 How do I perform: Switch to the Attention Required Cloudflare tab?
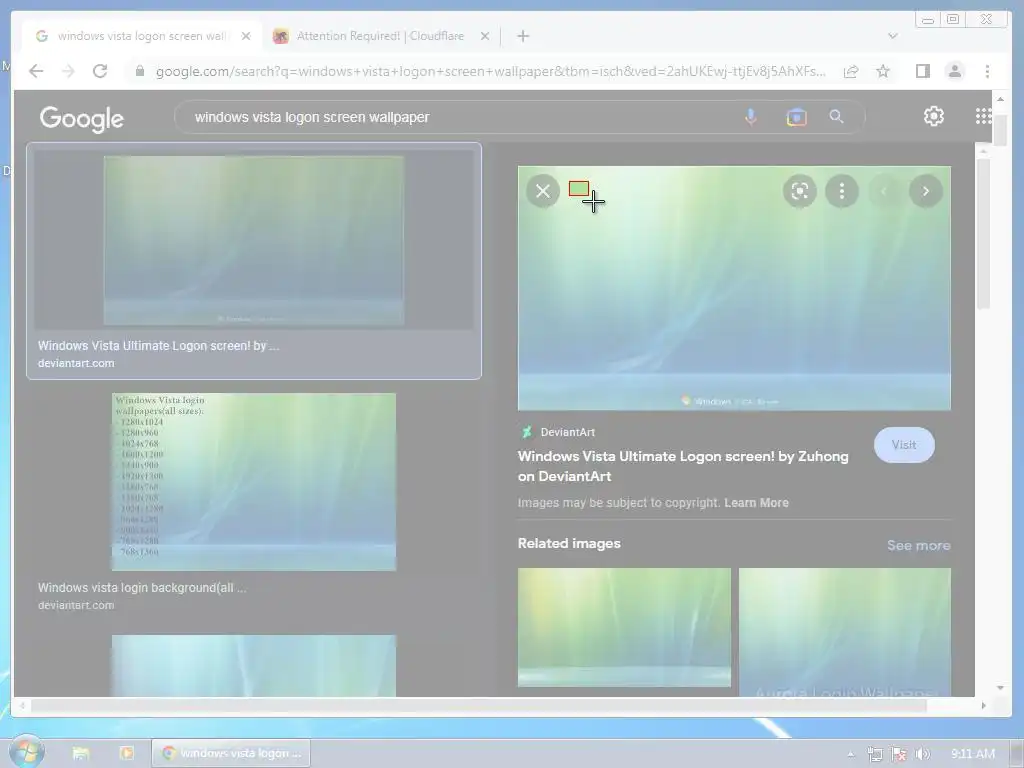(380, 36)
